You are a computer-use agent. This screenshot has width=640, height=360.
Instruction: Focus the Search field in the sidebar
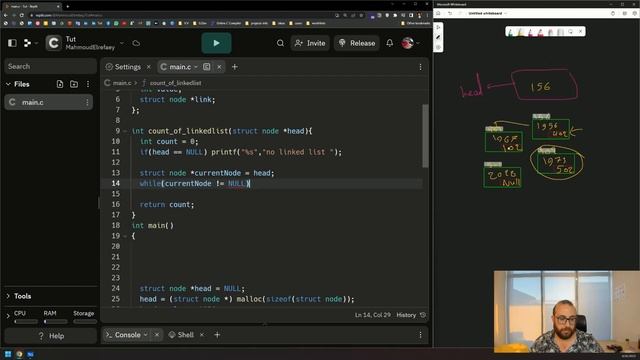click(x=50, y=66)
